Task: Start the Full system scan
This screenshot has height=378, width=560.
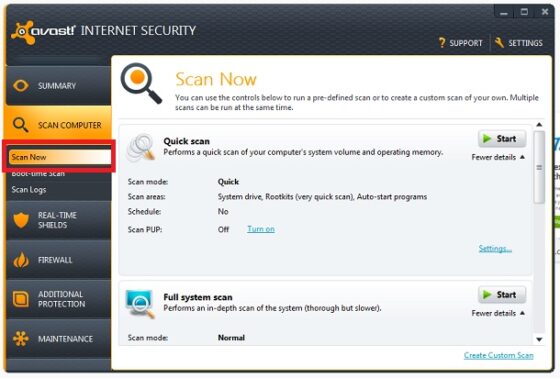Action: [x=502, y=295]
